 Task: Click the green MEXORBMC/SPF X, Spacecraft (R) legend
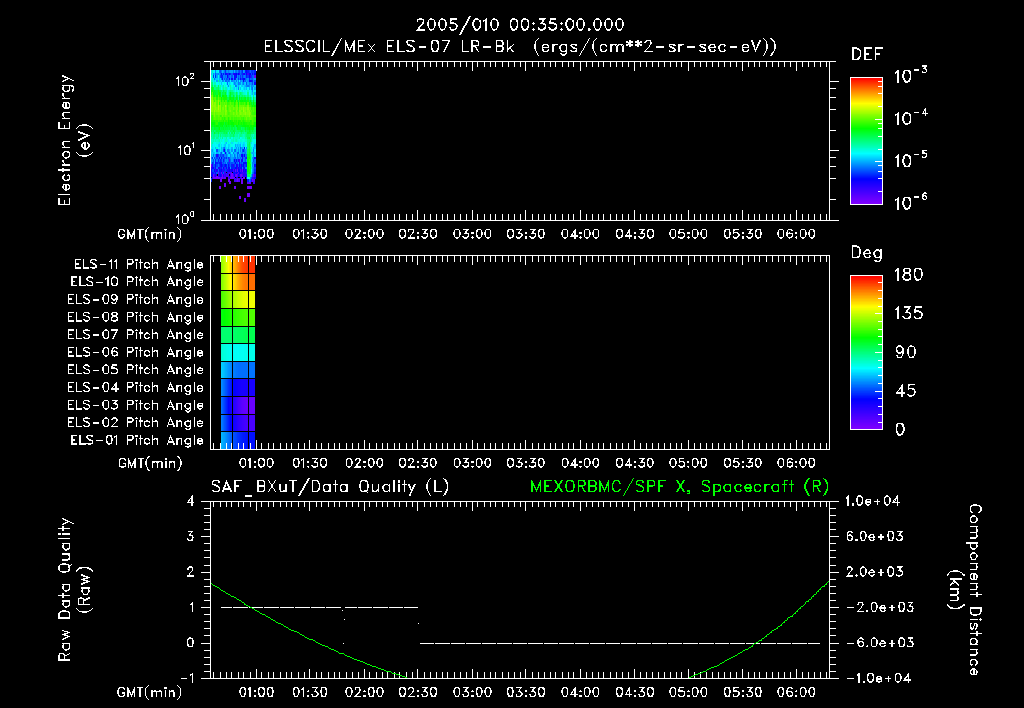(679, 487)
